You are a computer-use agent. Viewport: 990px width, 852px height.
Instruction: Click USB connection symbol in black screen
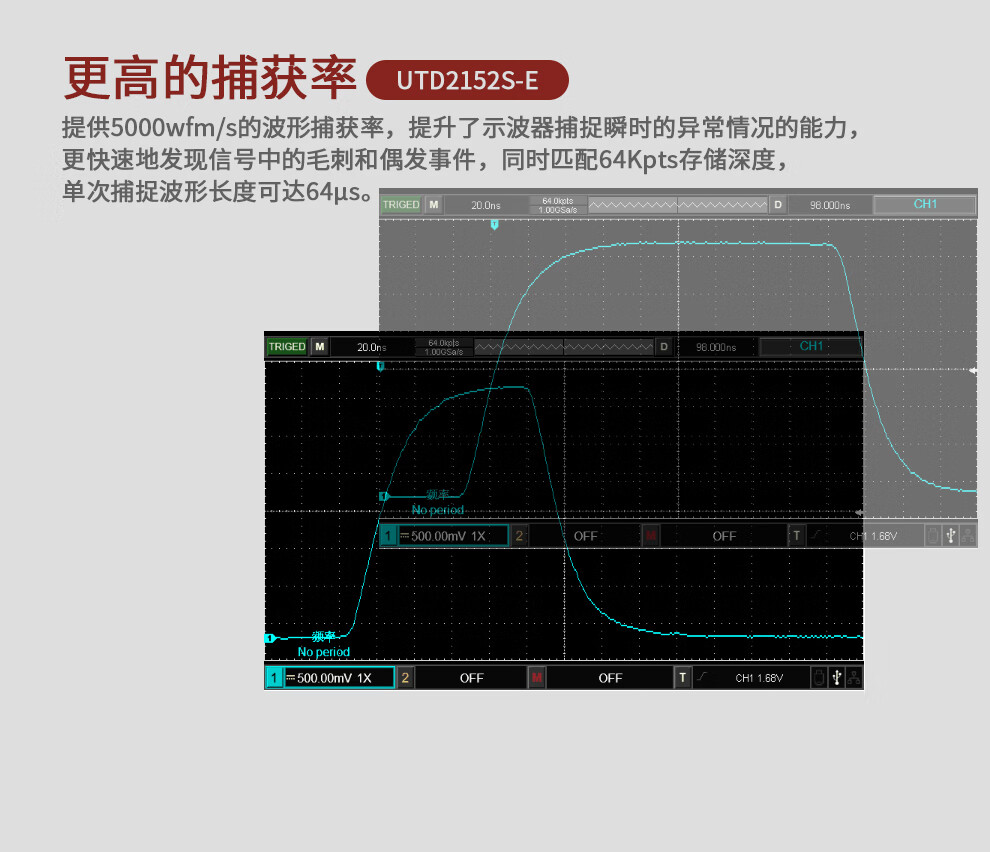(837, 678)
